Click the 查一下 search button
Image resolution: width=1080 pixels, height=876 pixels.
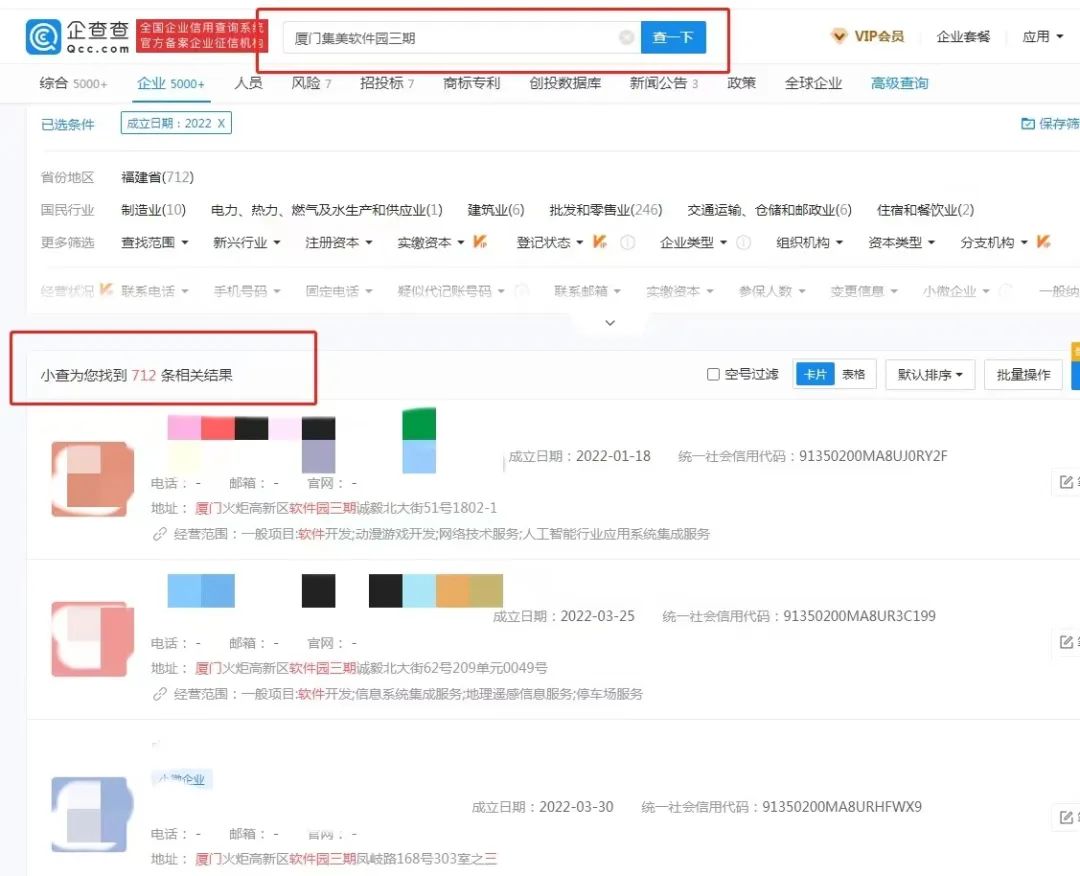(x=673, y=37)
